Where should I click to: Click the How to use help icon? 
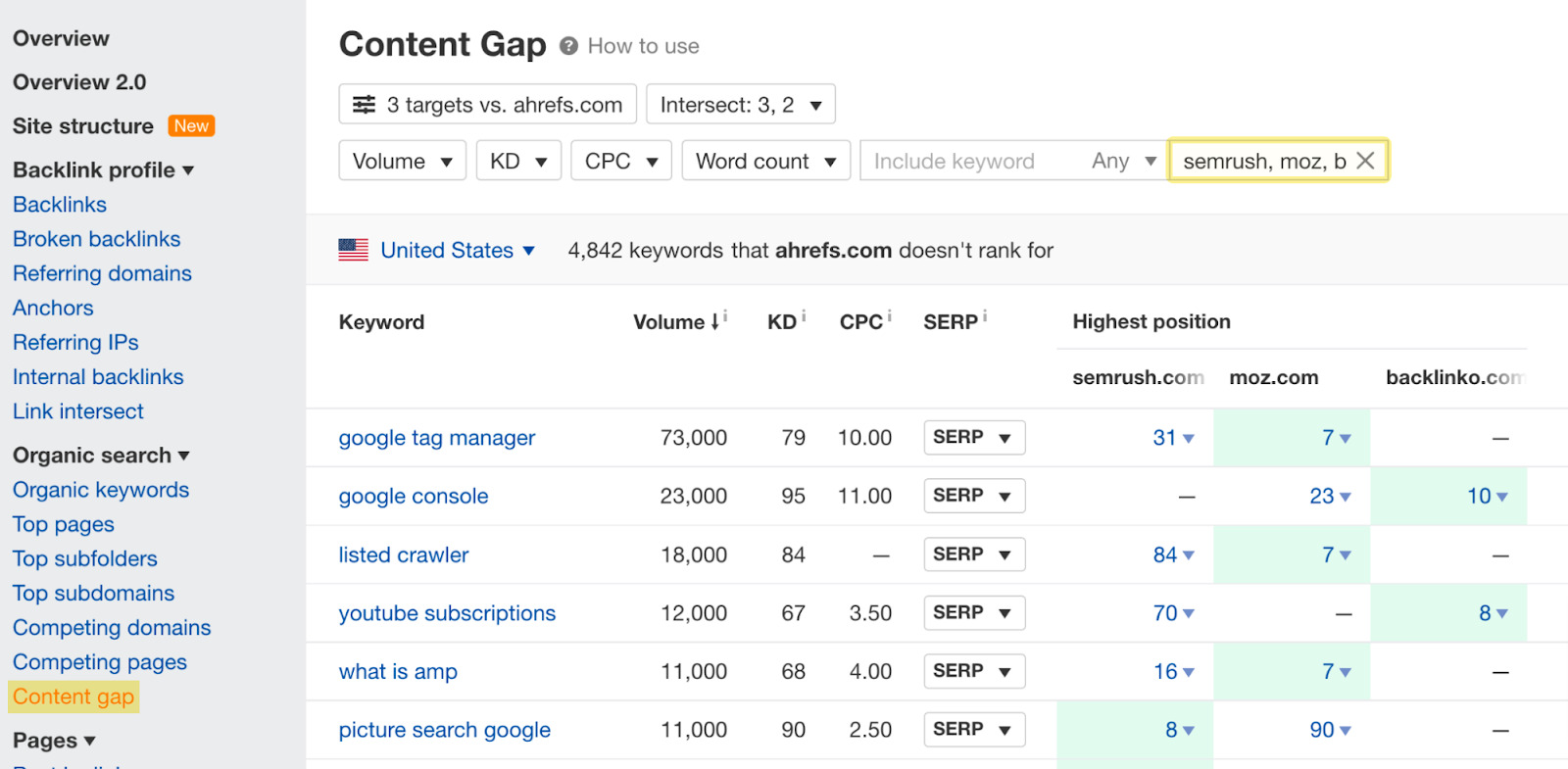[x=568, y=46]
